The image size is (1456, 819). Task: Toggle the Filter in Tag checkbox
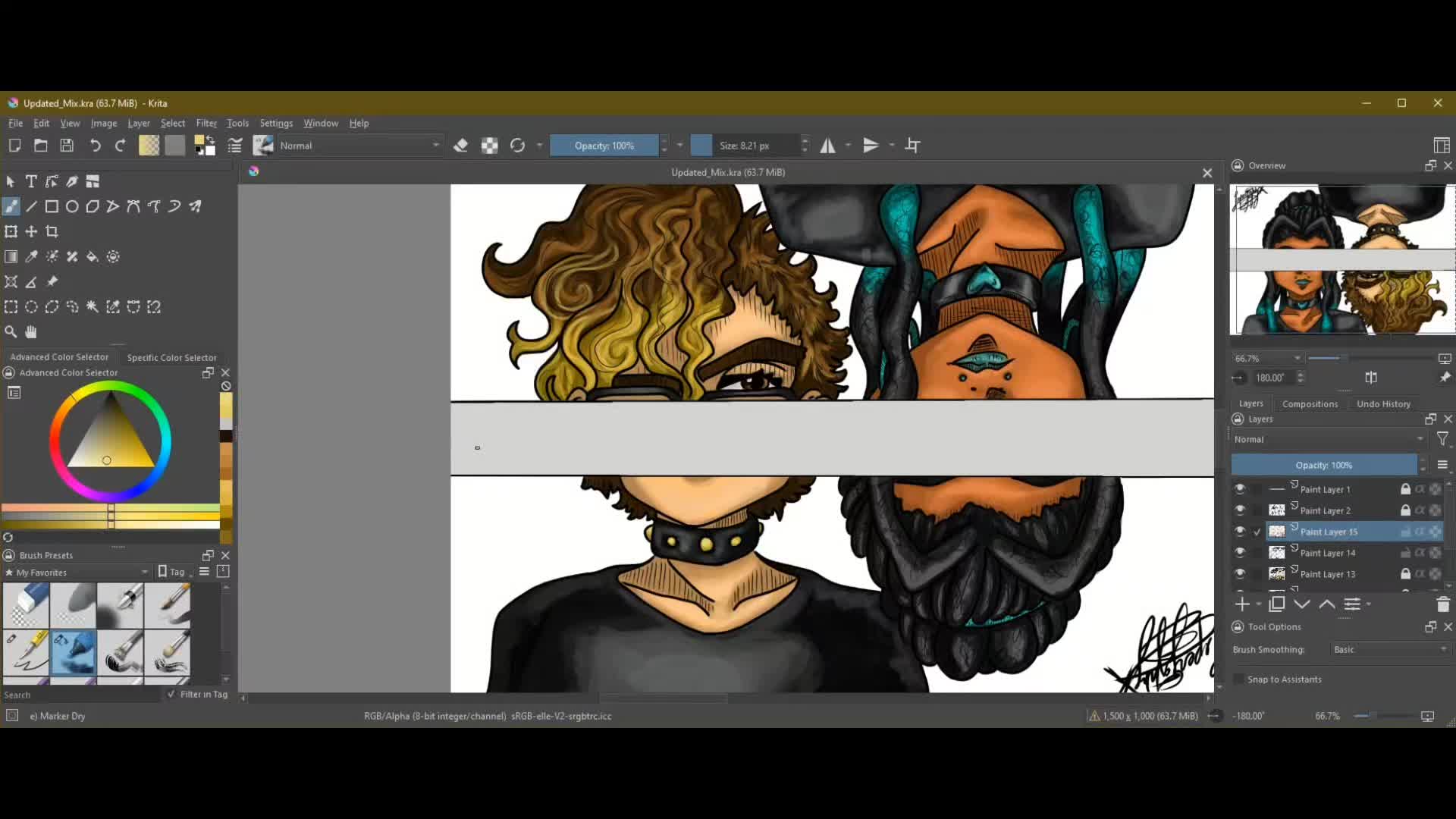coord(171,694)
